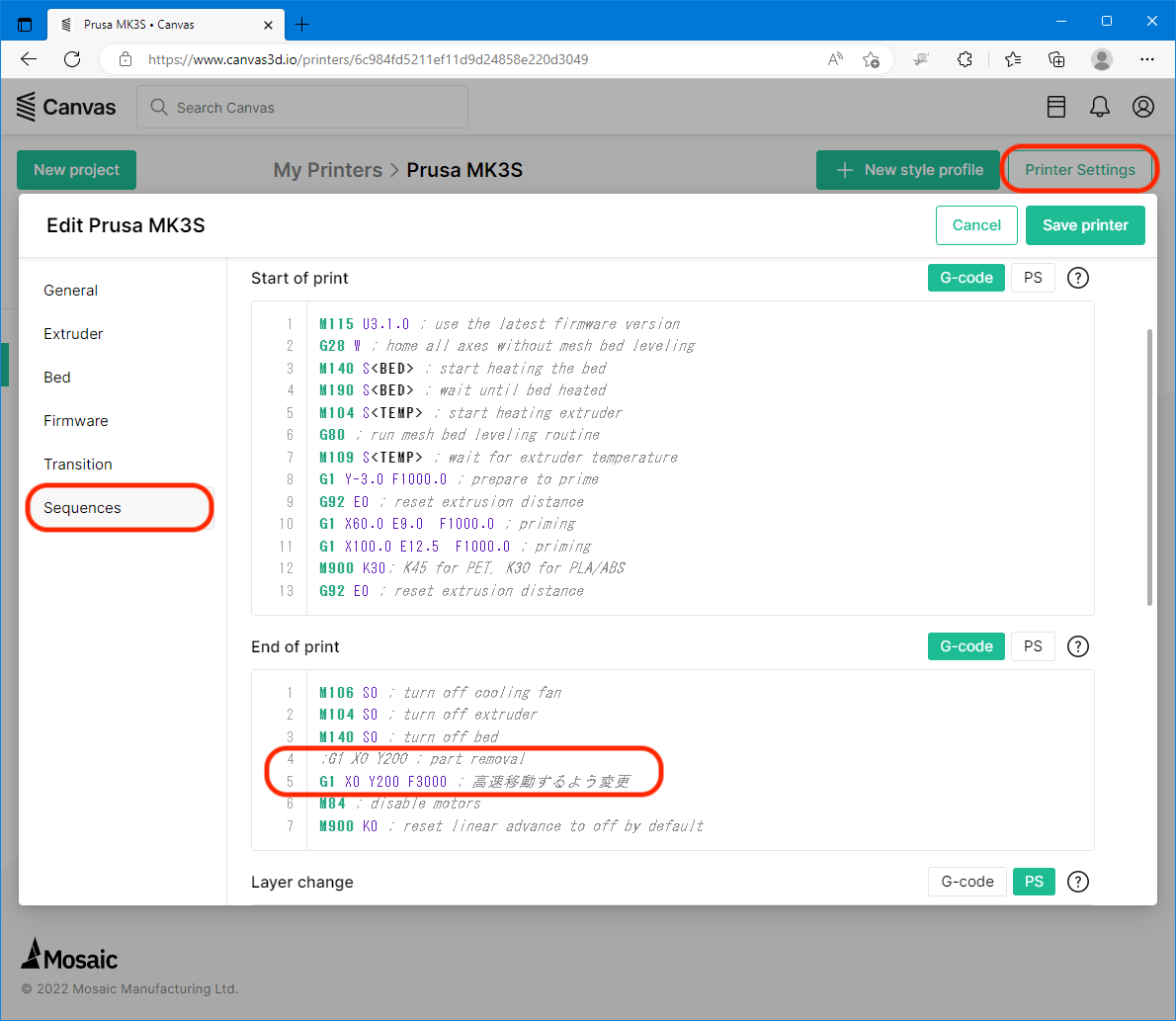
Task: Close the Prusa MK3S Canvas tab
Action: 269,25
